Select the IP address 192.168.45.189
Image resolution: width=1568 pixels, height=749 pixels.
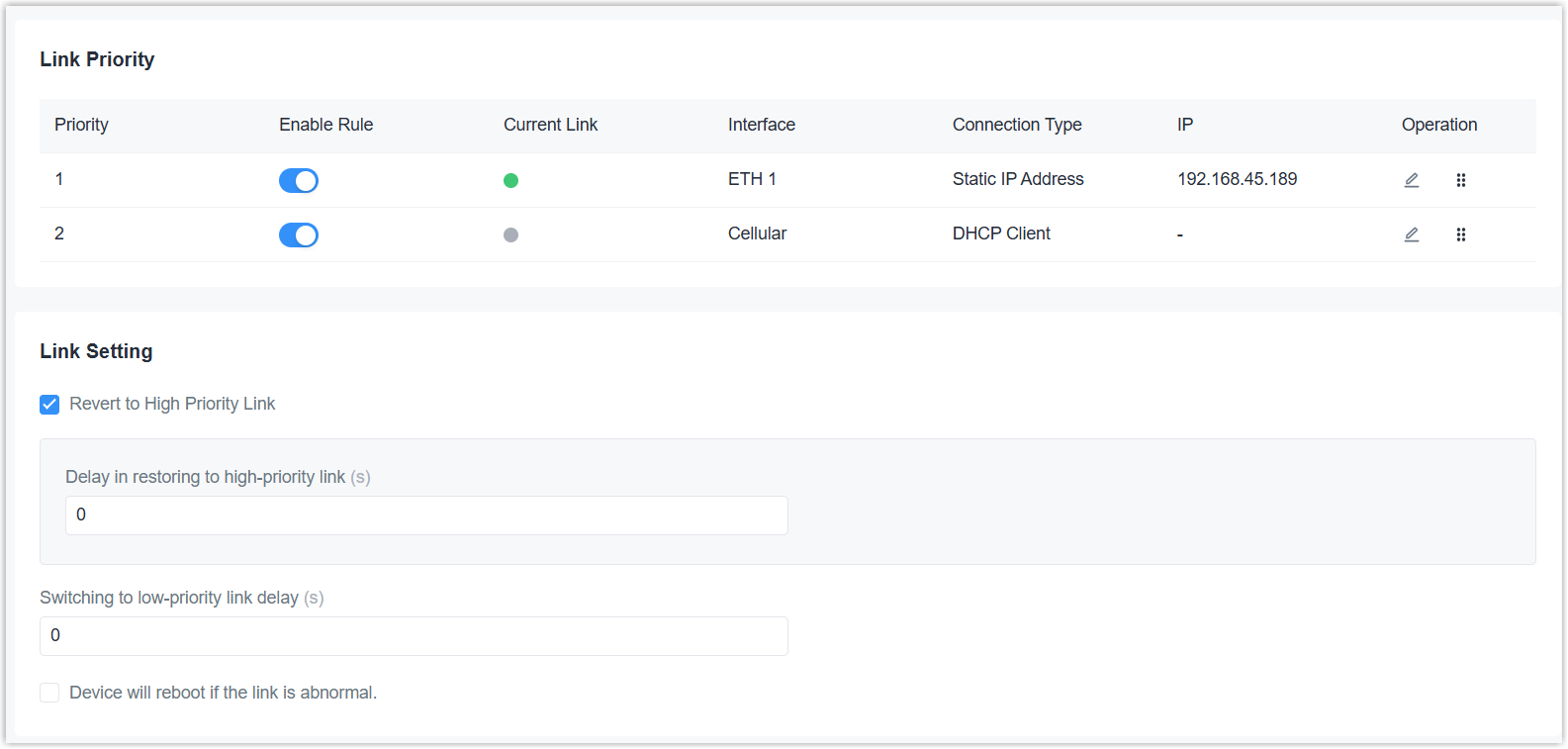(x=1237, y=179)
